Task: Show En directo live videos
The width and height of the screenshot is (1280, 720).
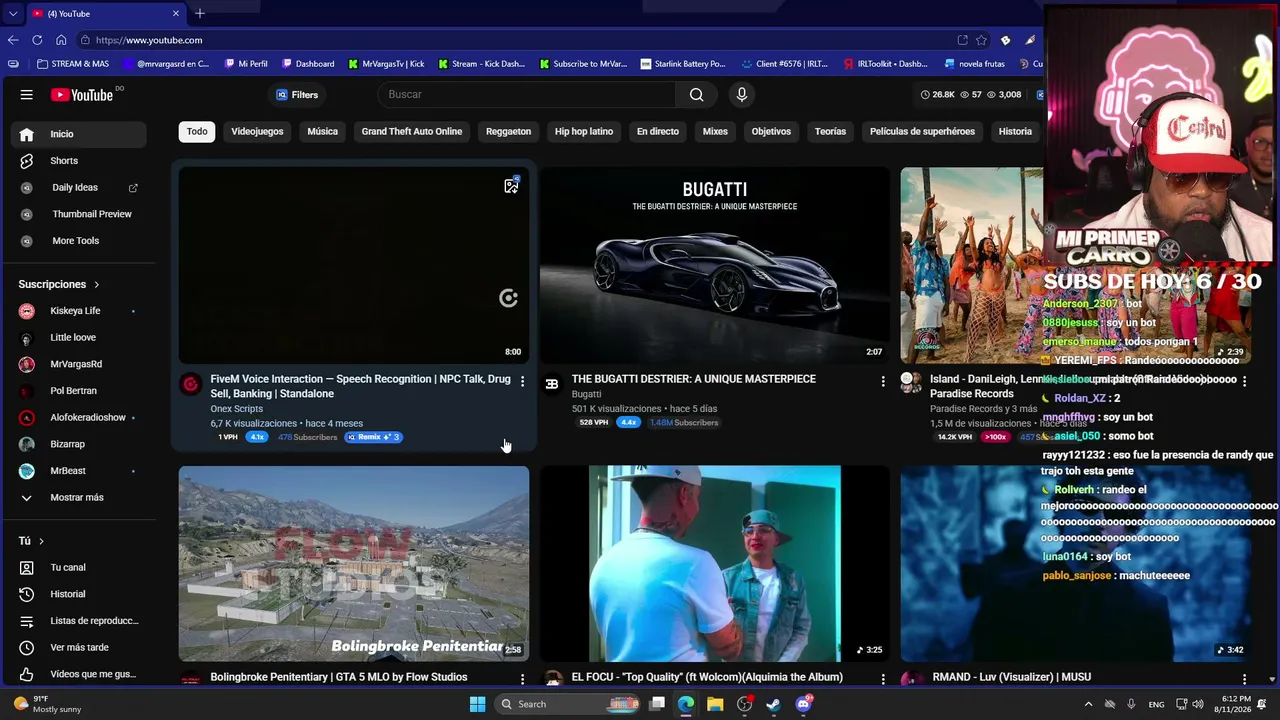Action: [658, 132]
